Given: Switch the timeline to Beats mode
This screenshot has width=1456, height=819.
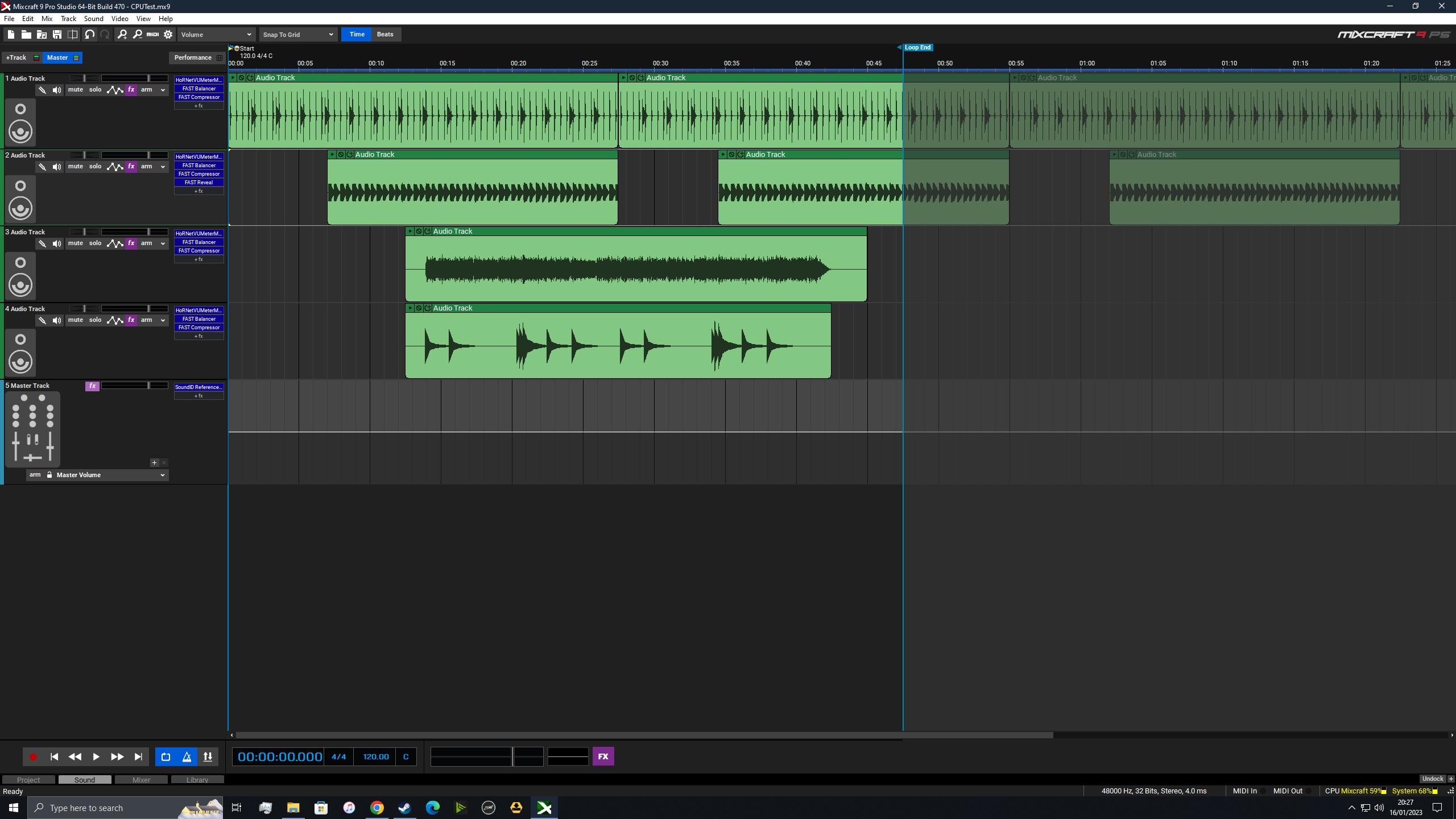Looking at the screenshot, I should coord(385,35).
